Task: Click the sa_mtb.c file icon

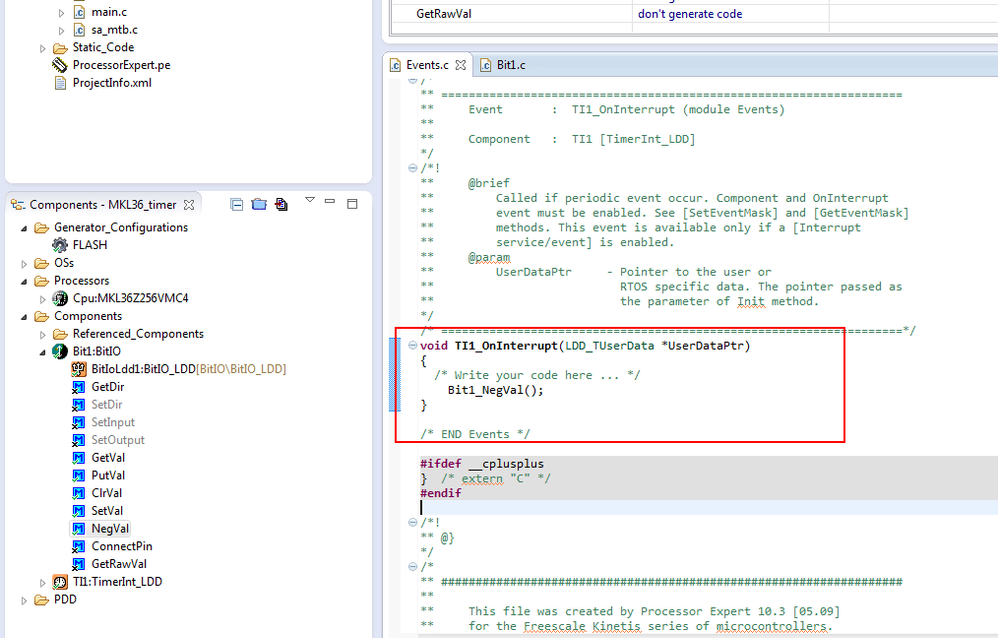Action: point(79,30)
